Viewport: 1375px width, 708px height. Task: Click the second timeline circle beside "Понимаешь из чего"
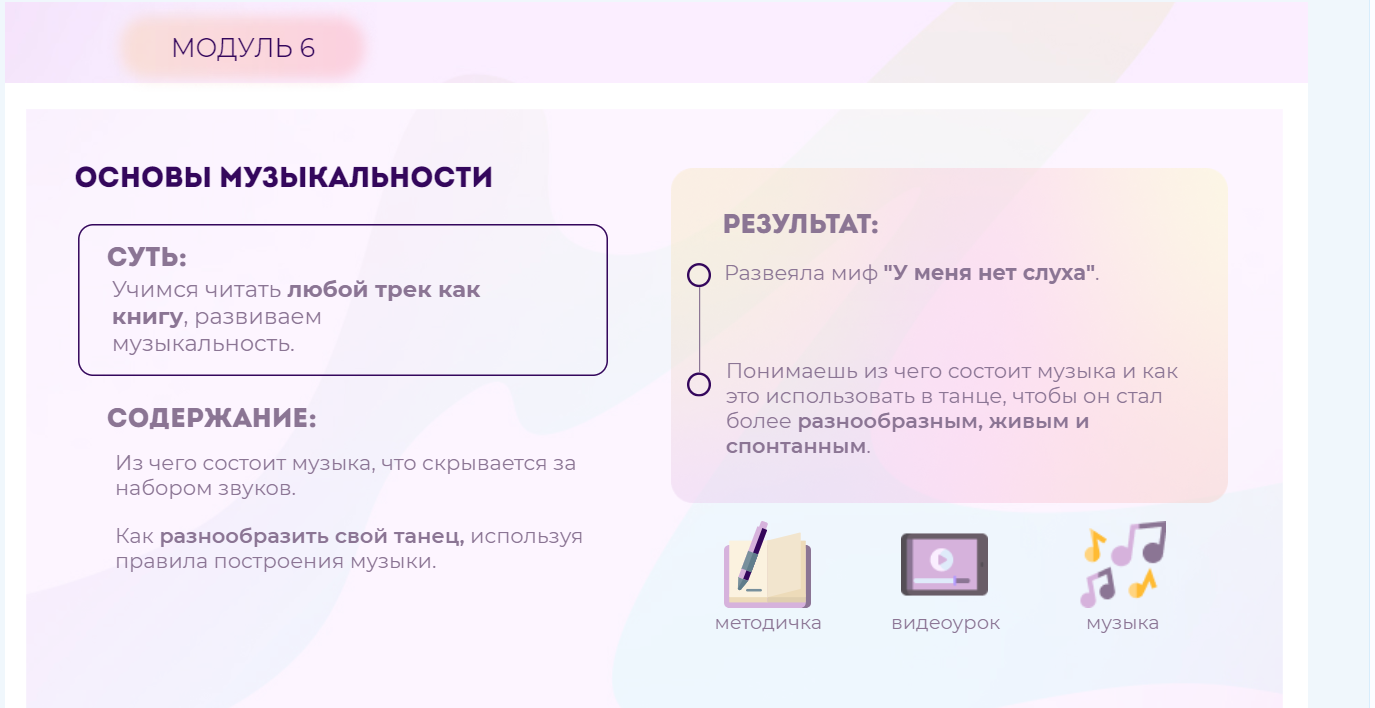point(699,384)
